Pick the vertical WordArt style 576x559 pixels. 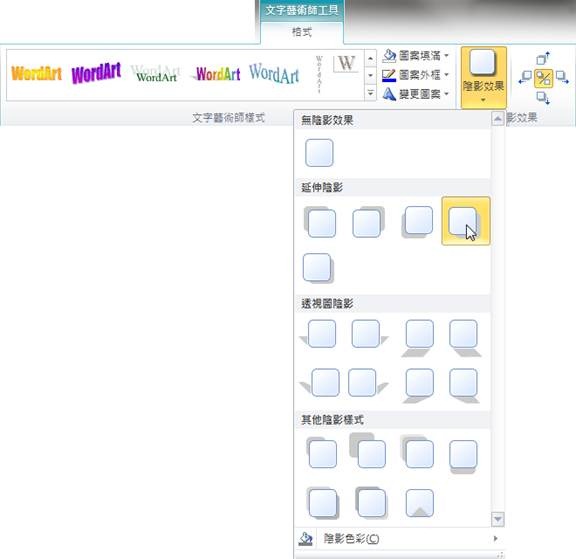319,74
